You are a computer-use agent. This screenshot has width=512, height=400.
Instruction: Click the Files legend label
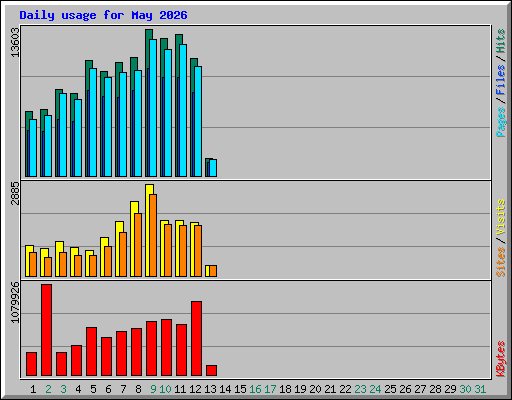[x=500, y=80]
